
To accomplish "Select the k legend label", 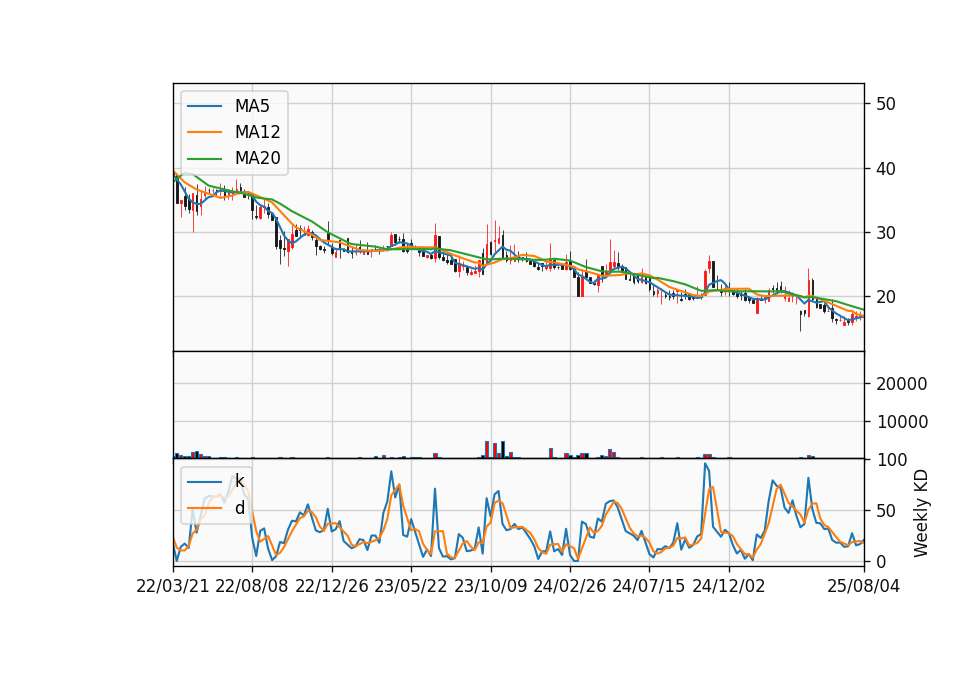I will pyautogui.click(x=239, y=481).
